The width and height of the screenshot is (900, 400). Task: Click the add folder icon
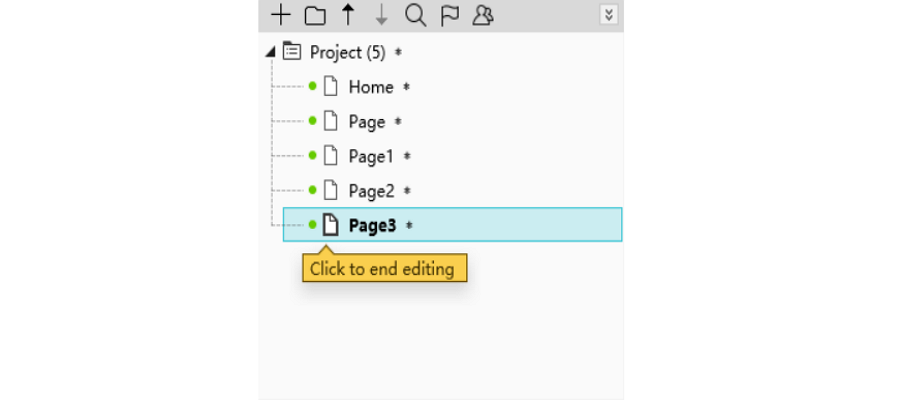315,15
